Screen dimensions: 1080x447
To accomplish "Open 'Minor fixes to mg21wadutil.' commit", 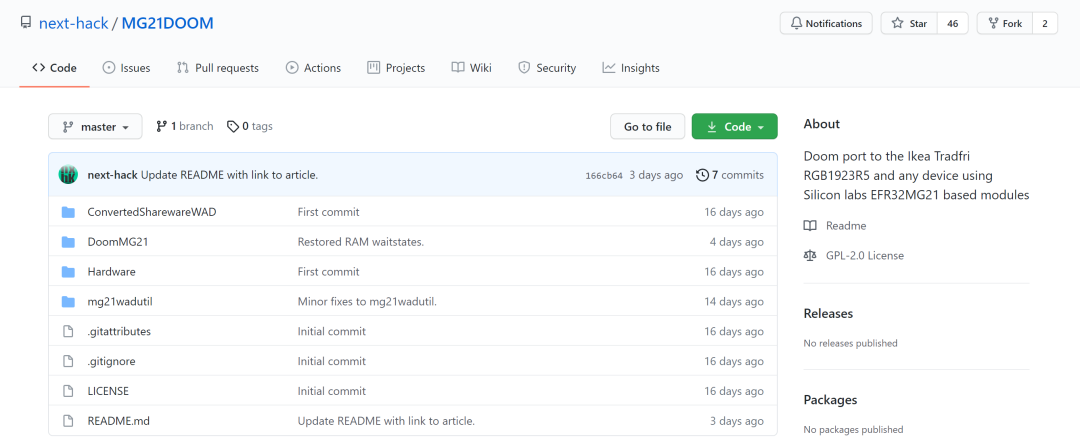I will pyautogui.click(x=367, y=302).
